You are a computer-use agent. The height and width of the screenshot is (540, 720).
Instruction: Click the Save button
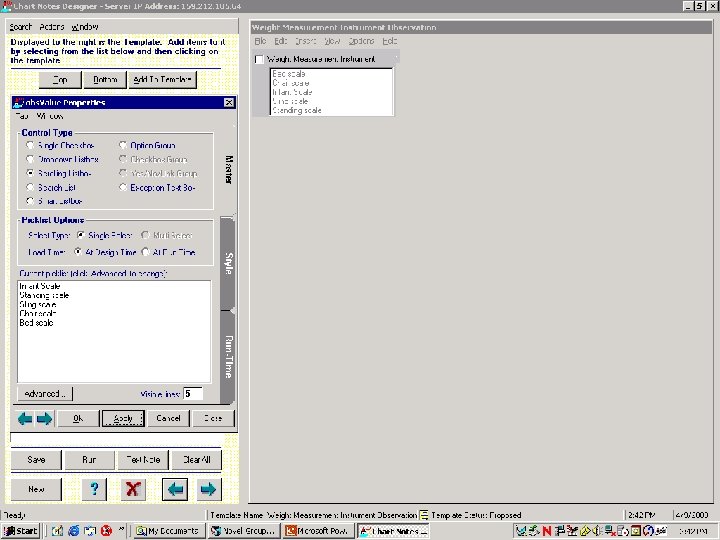pos(36,460)
